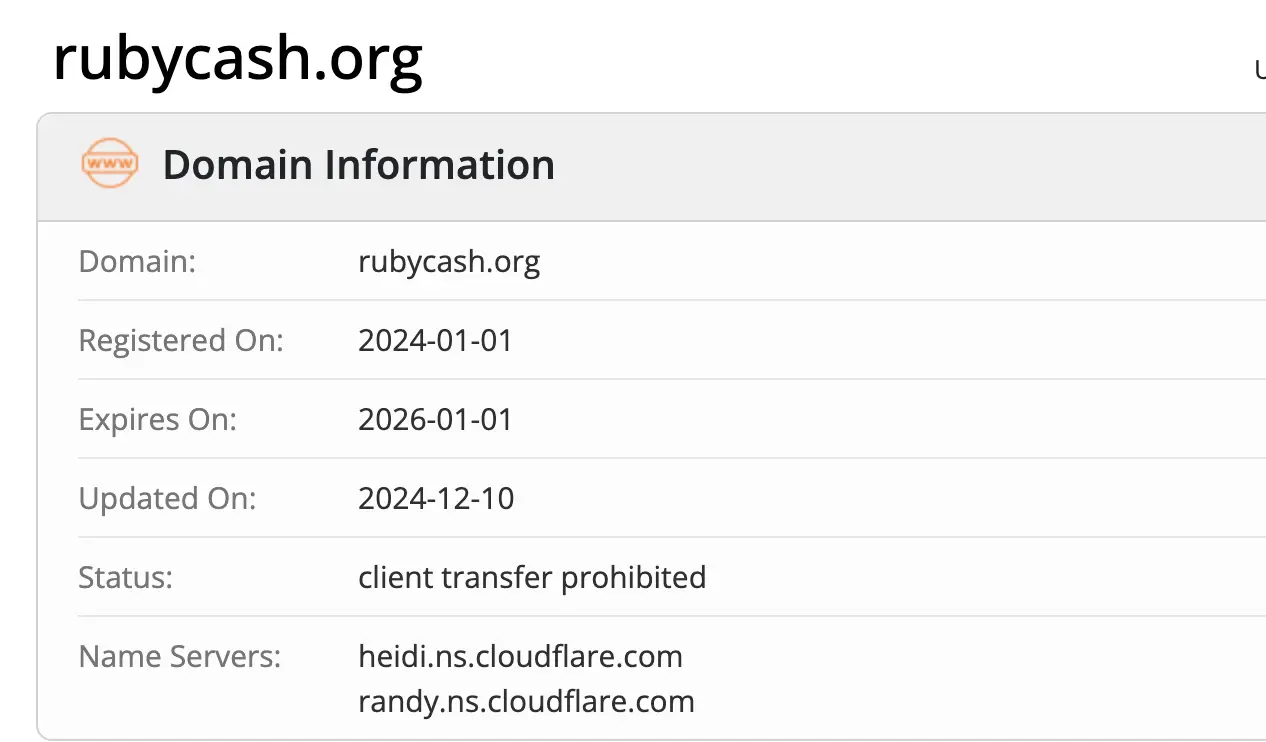
Task: Select the client transfer prohibited status text
Action: click(x=532, y=577)
